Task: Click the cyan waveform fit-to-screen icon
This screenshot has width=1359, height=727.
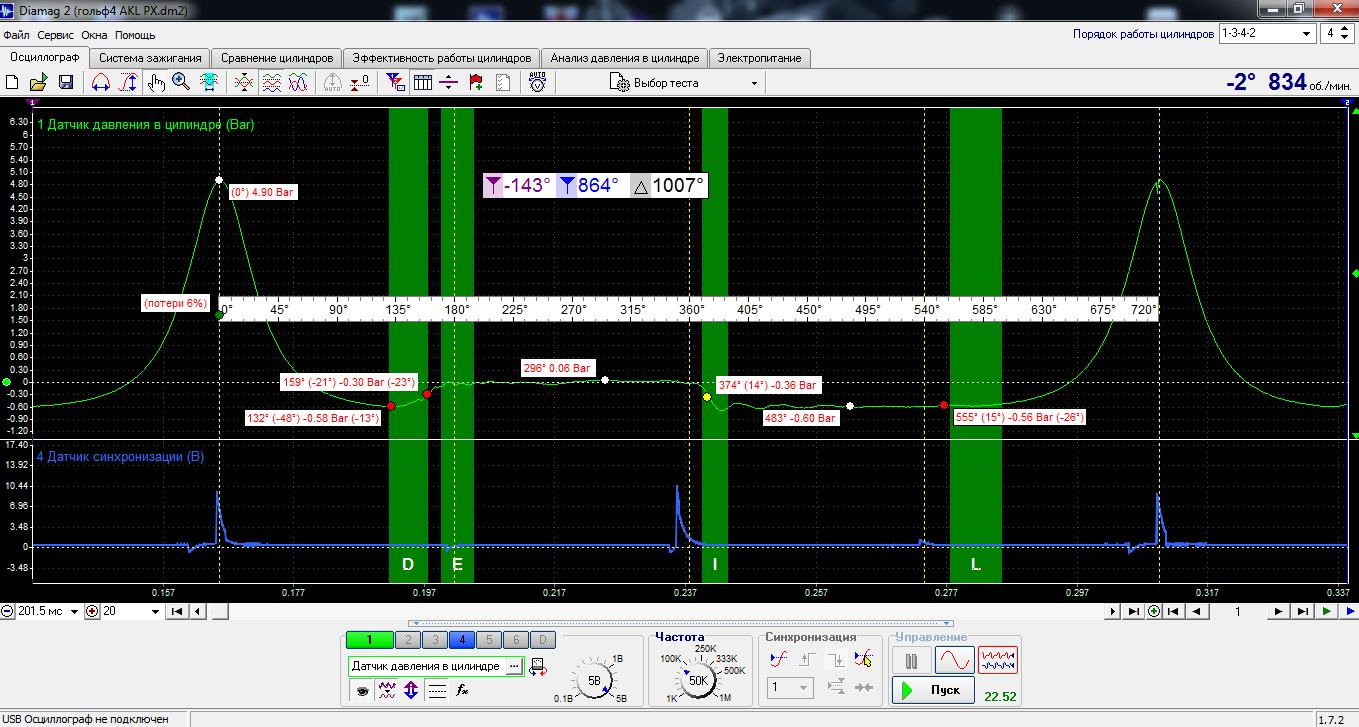Action: click(209, 83)
